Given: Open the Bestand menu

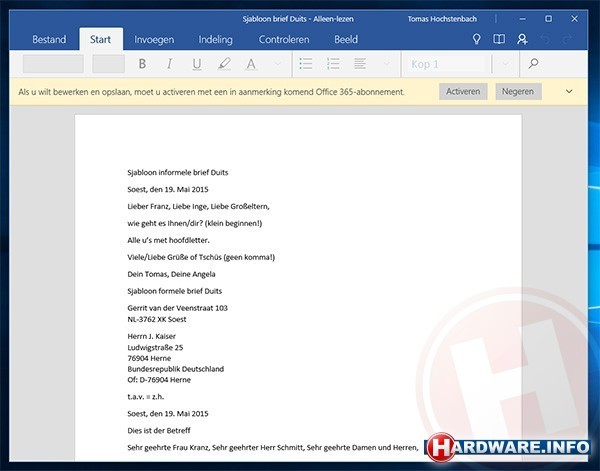Looking at the screenshot, I should tap(49, 40).
